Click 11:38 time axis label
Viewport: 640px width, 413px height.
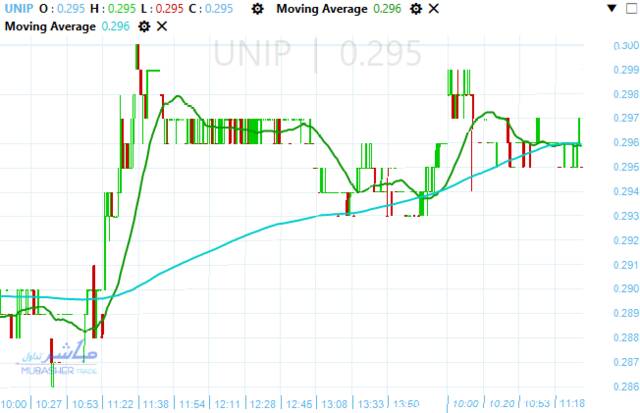coord(156,404)
